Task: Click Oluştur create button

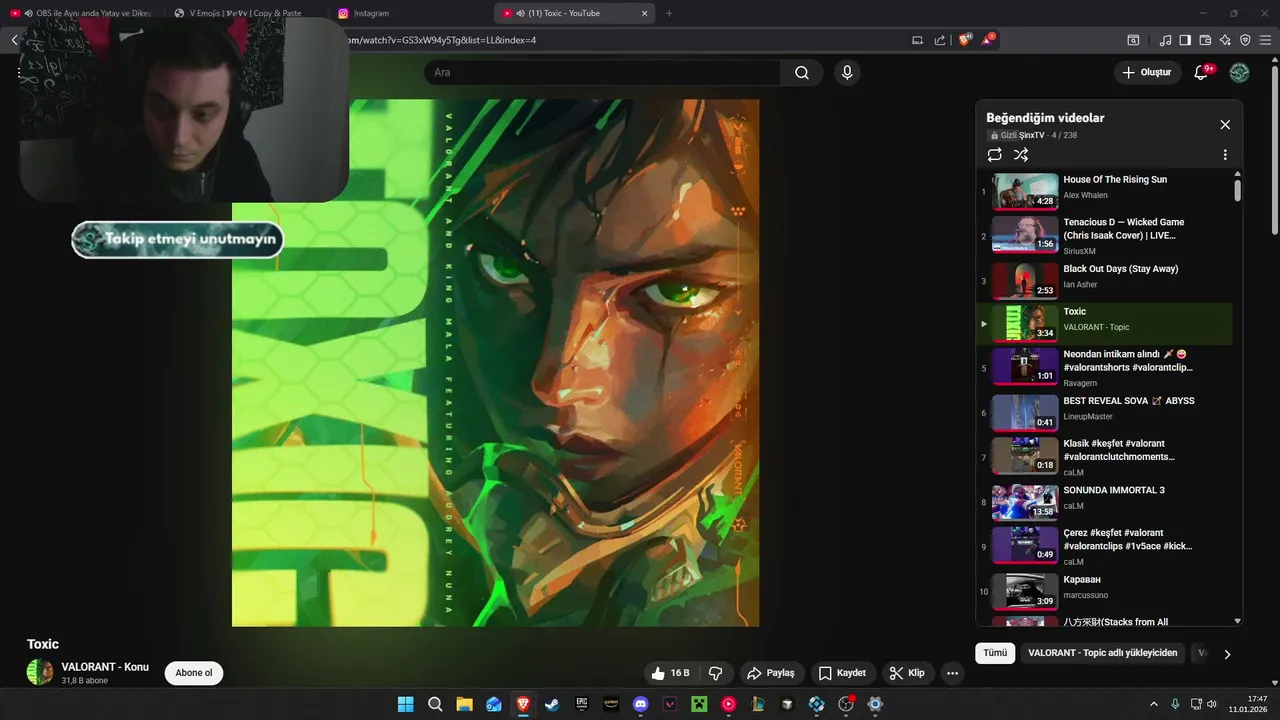Action: pyautogui.click(x=1147, y=72)
